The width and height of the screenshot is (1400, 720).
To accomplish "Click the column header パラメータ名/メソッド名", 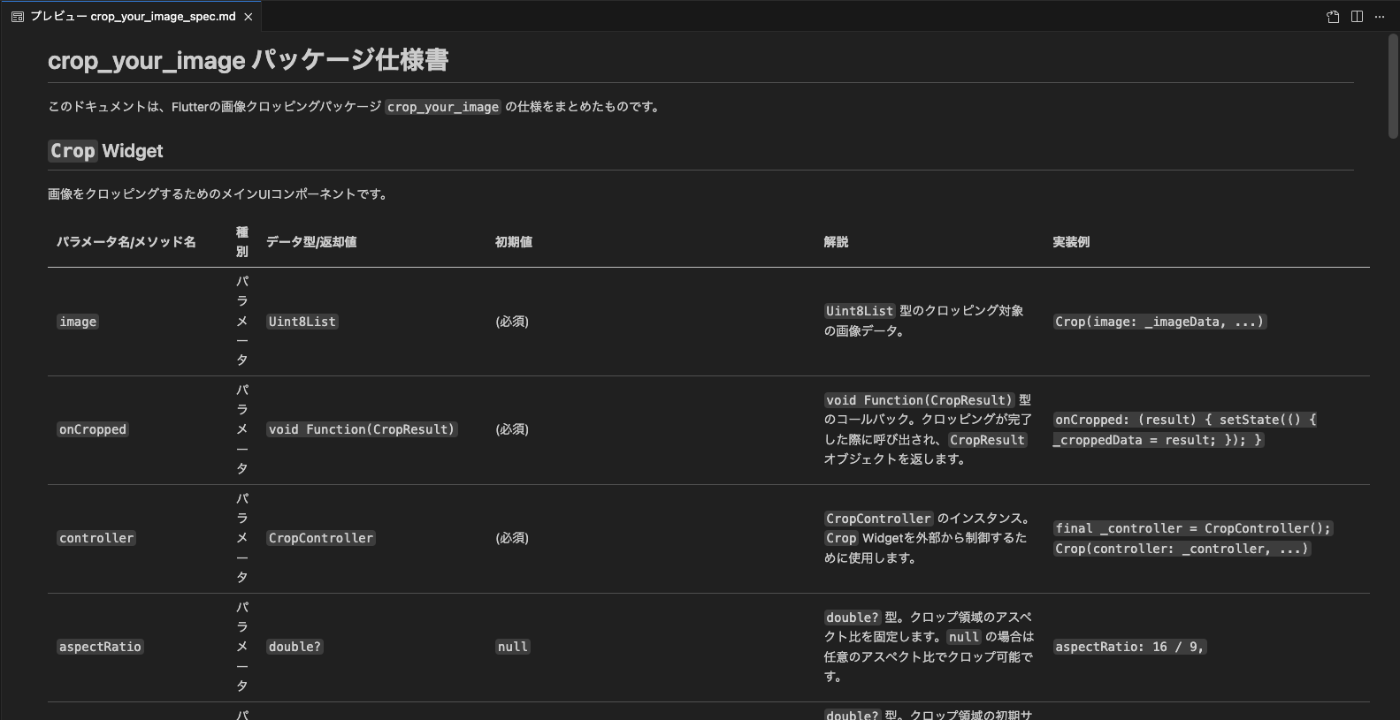I will coord(126,242).
